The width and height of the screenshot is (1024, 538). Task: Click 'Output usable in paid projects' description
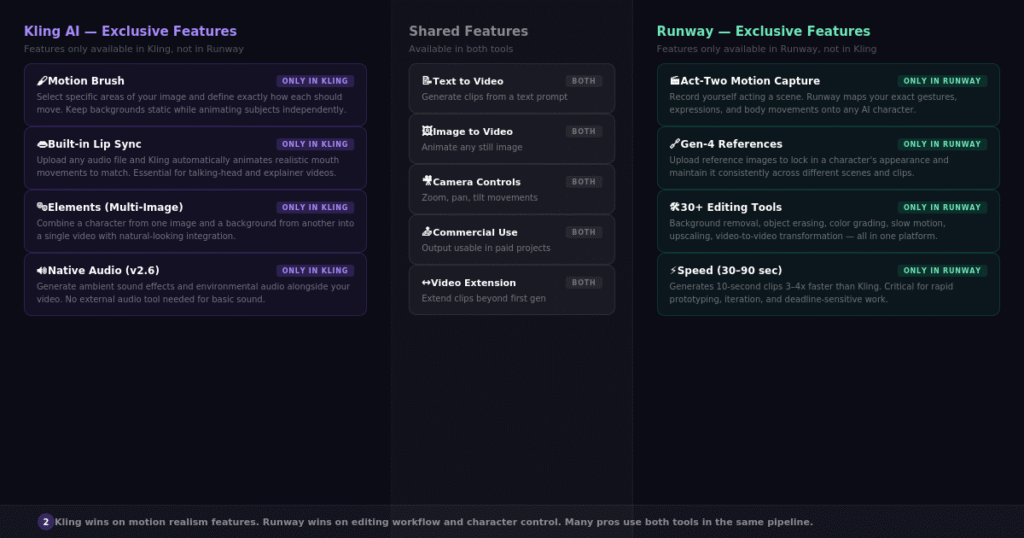coord(486,247)
